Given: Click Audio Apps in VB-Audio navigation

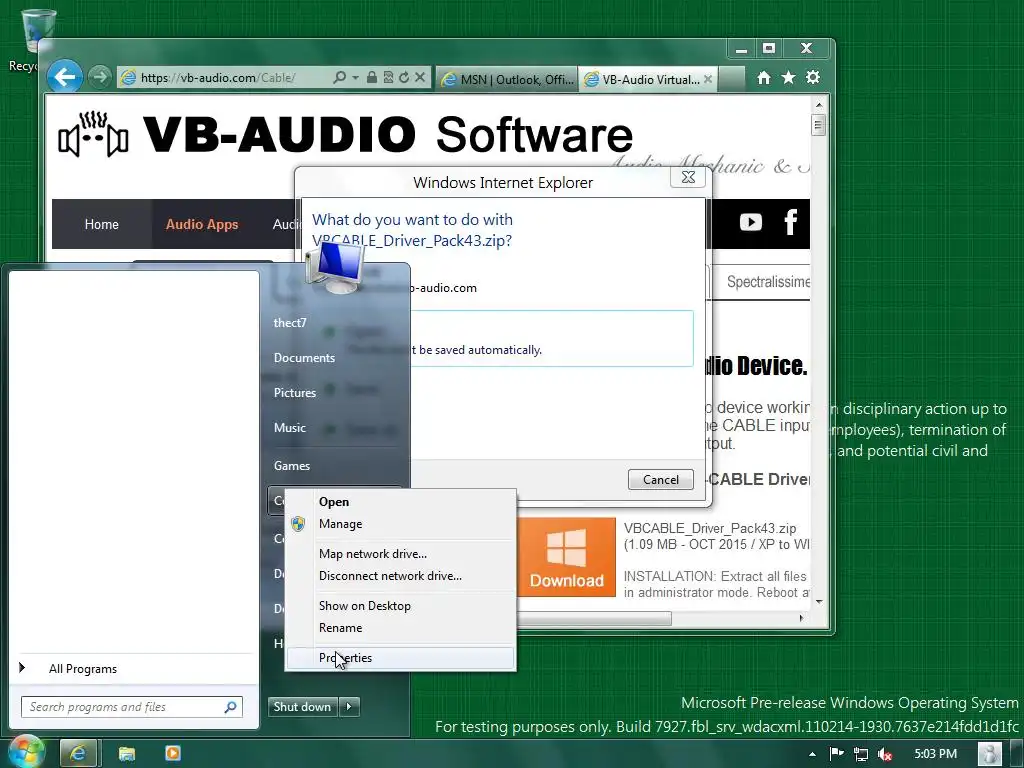Looking at the screenshot, I should tap(202, 224).
